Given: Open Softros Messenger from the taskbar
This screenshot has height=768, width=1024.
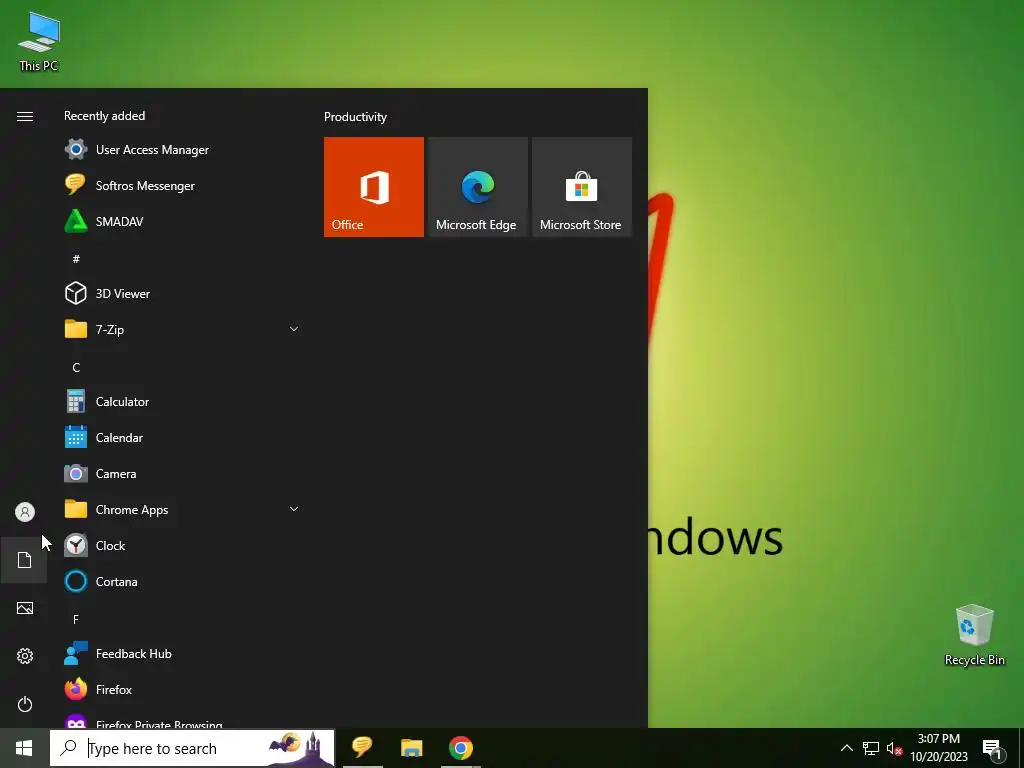Looking at the screenshot, I should [362, 747].
